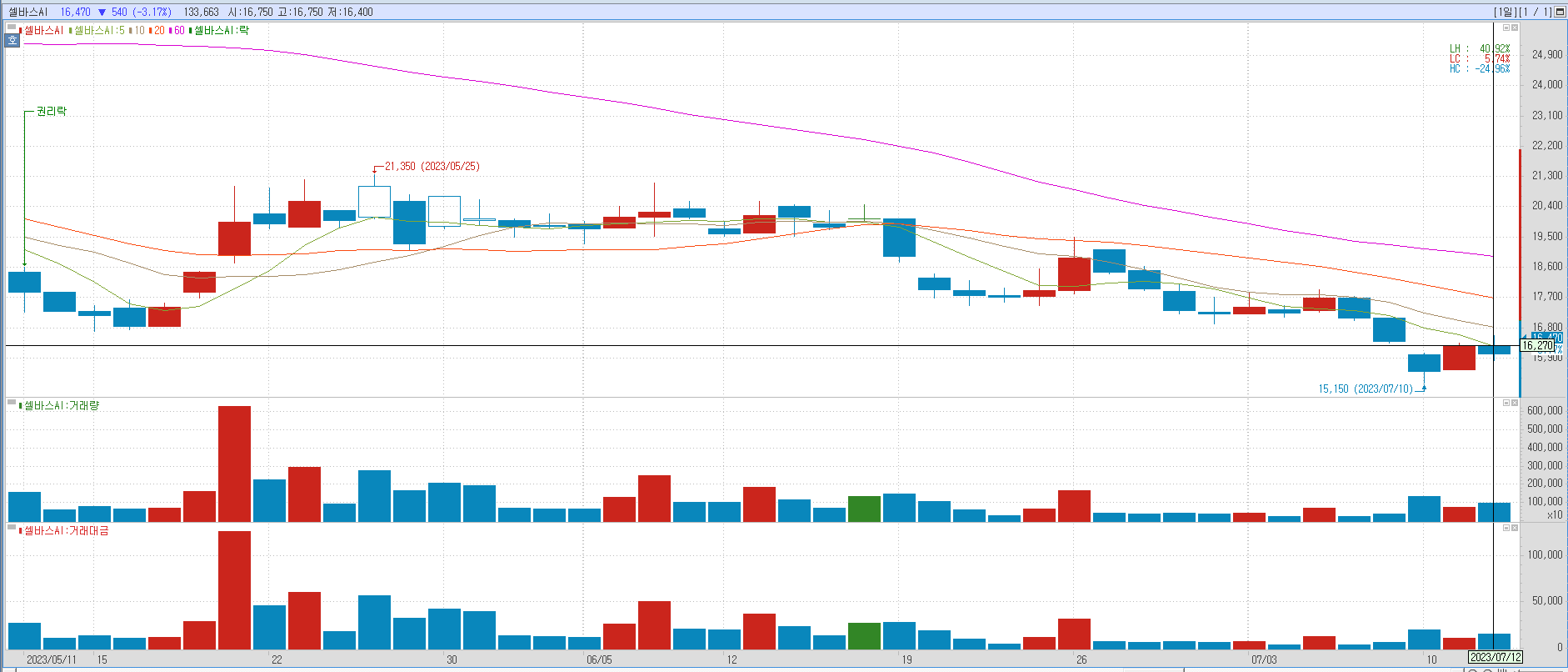Click the 셀바스AI stock name in header

pyautogui.click(x=28, y=12)
